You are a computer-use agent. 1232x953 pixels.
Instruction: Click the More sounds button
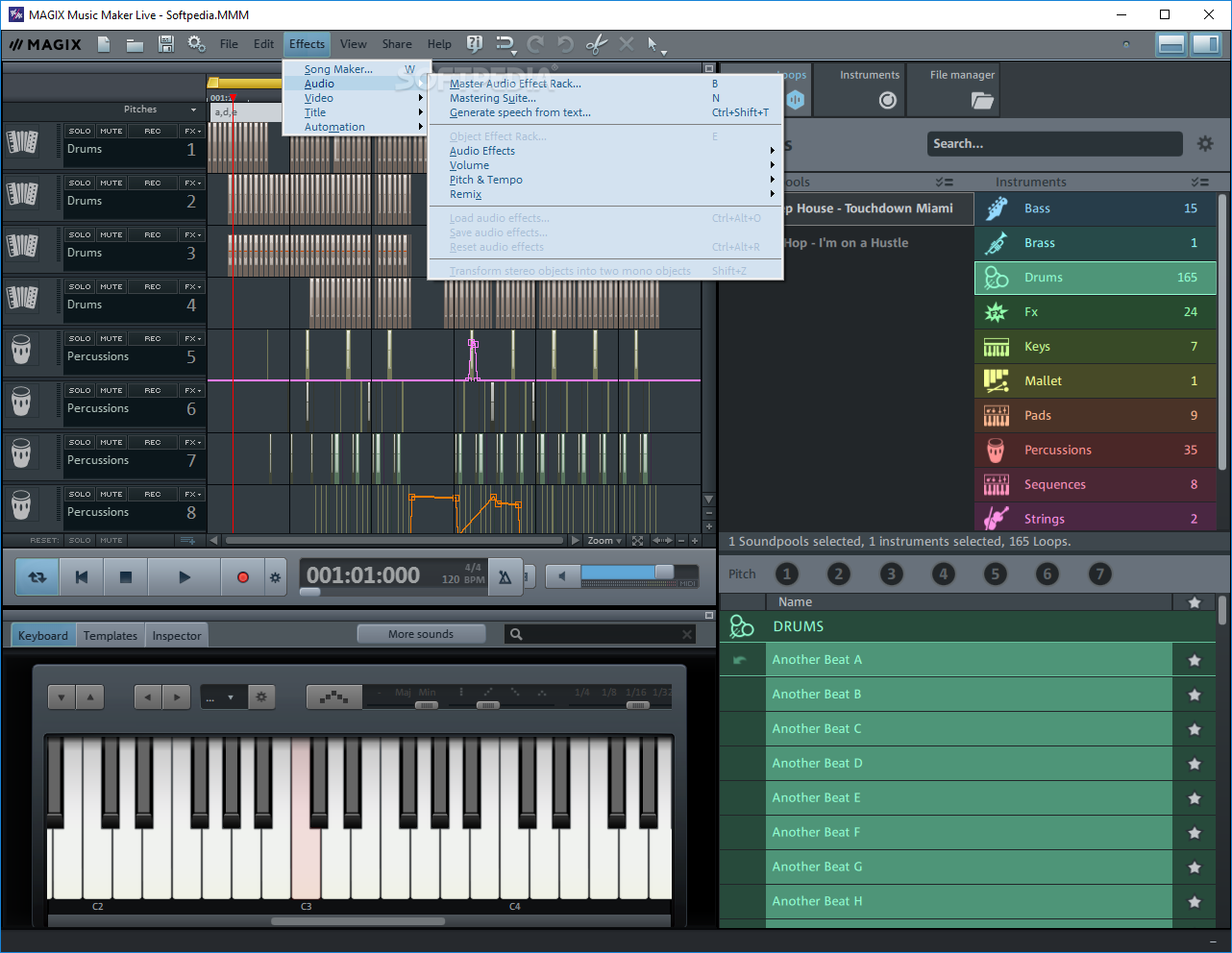pos(421,634)
